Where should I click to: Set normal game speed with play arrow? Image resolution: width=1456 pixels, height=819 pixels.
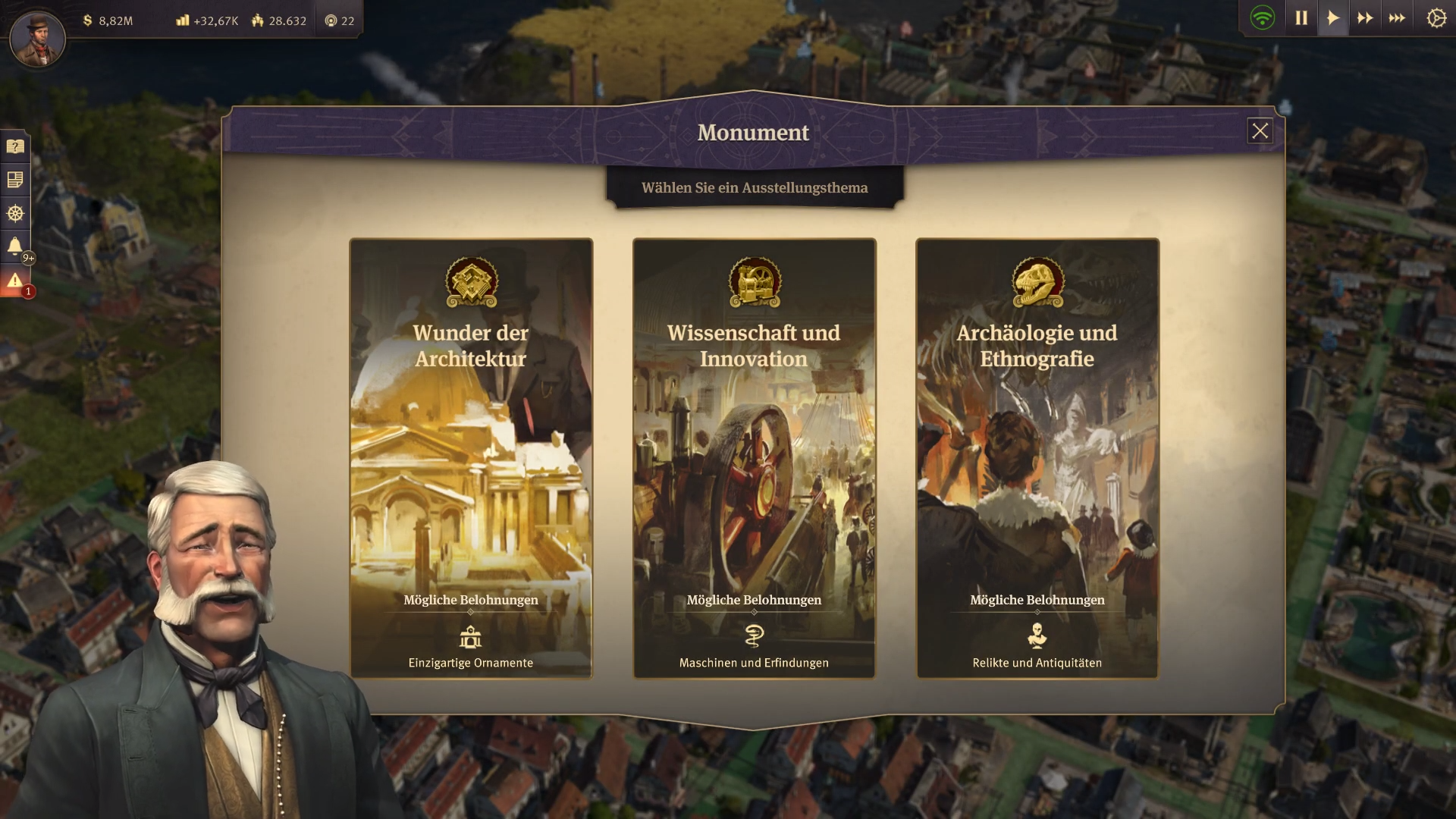click(x=1333, y=18)
